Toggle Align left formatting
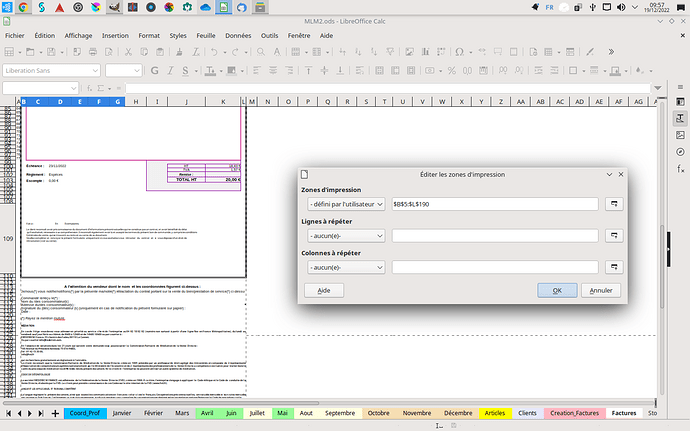 (257, 70)
